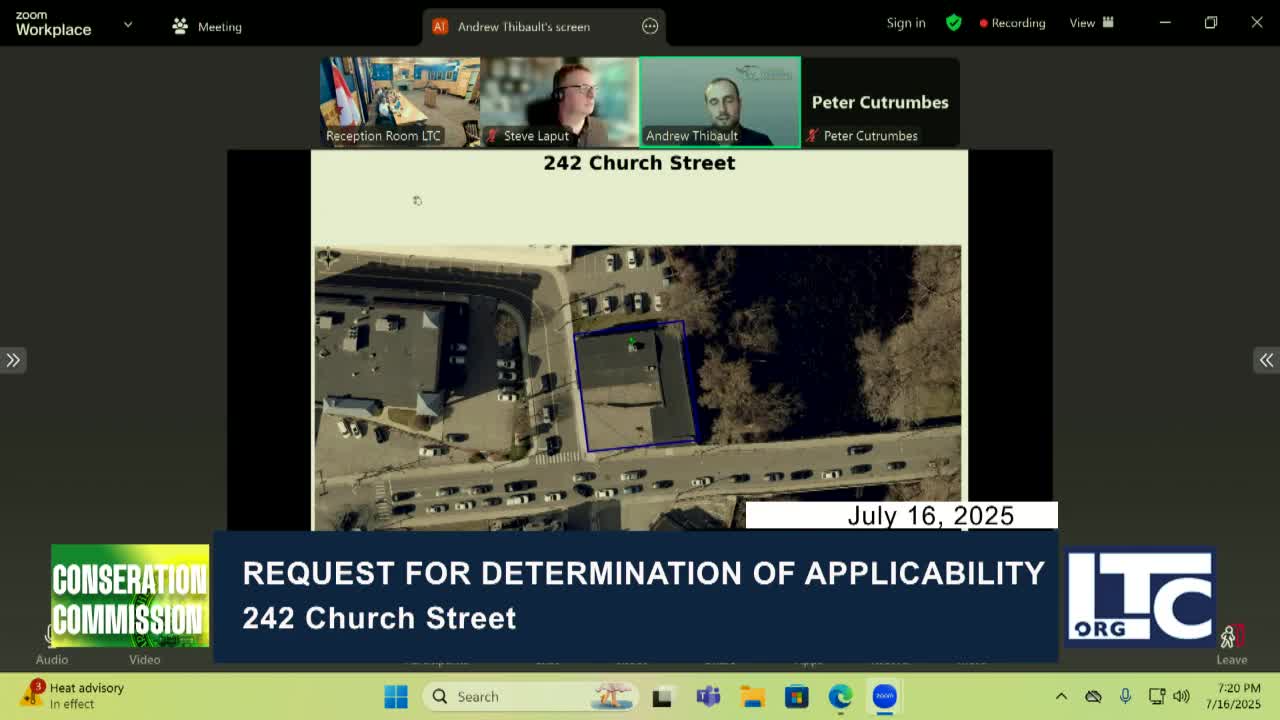Image resolution: width=1280 pixels, height=720 pixels.
Task: Select Andrew Thibault's video thumbnail
Action: pyautogui.click(x=720, y=102)
